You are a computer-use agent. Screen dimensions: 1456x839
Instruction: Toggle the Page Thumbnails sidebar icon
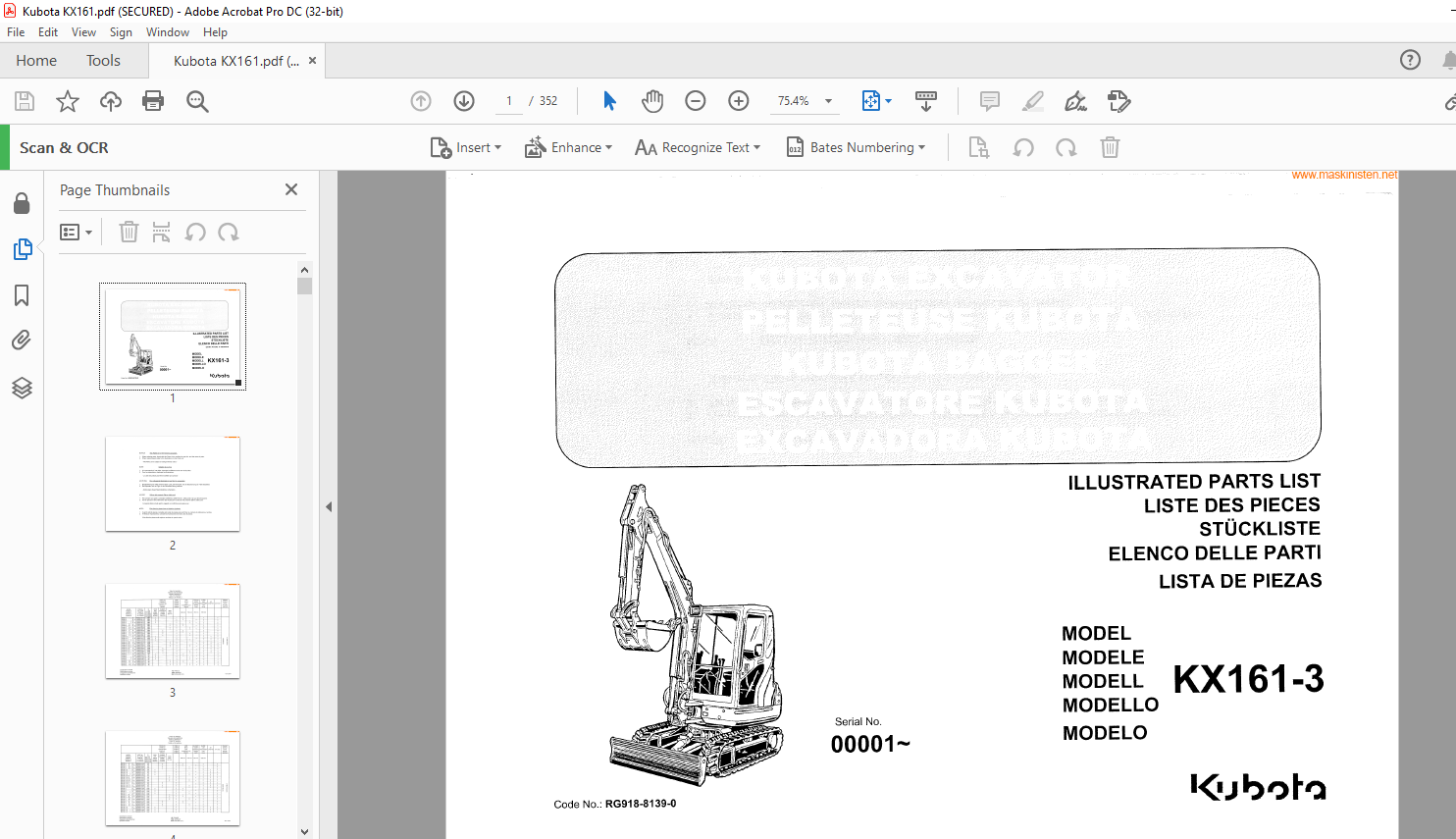point(23,249)
